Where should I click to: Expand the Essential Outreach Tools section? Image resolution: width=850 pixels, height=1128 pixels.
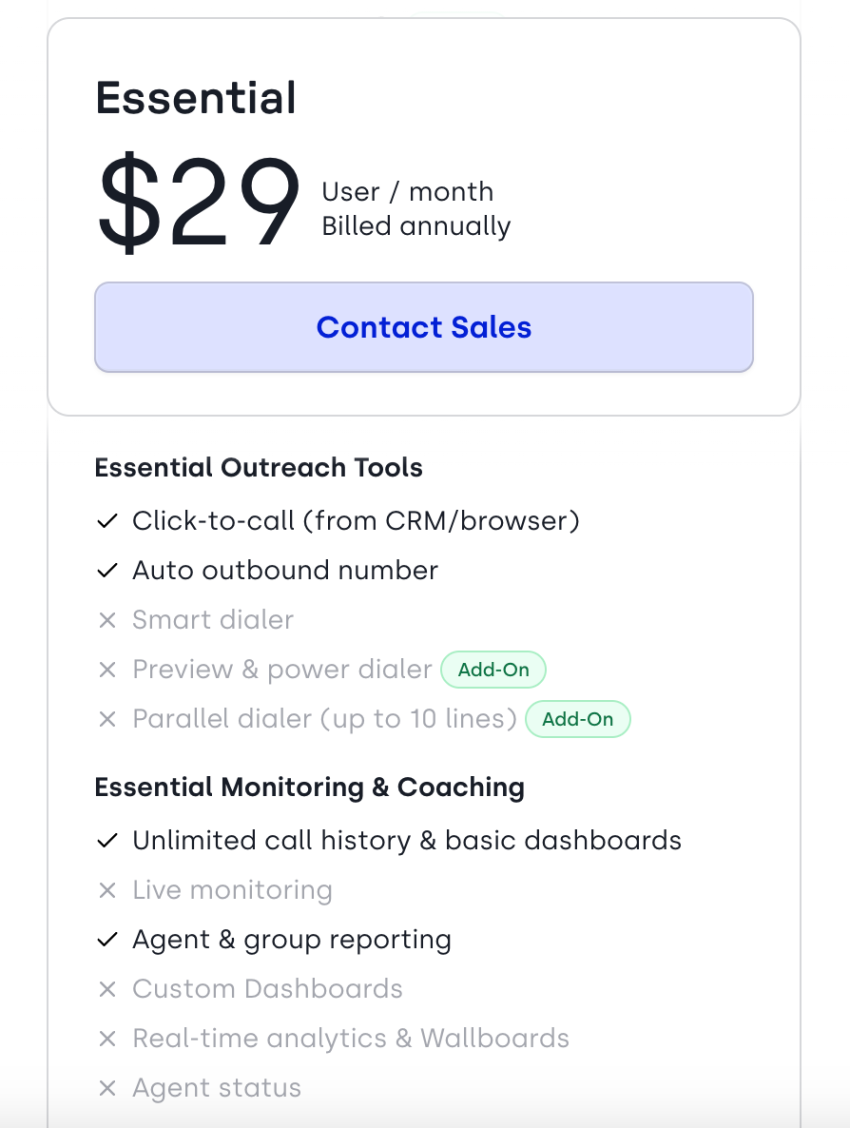click(x=258, y=467)
